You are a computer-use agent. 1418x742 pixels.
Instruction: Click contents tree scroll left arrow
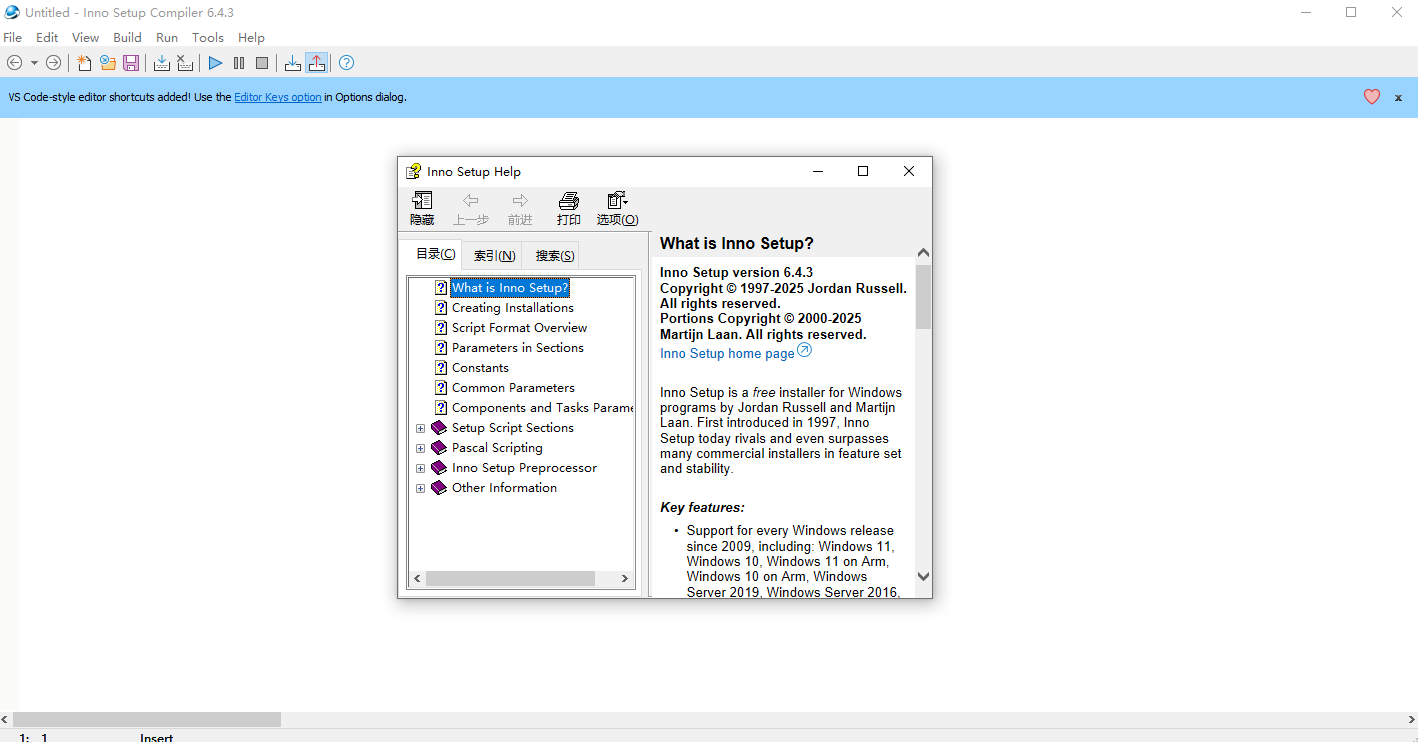(417, 579)
